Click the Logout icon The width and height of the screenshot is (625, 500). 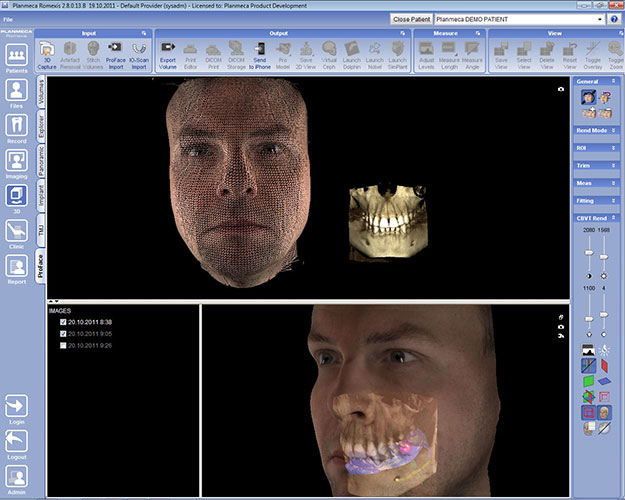(x=16, y=441)
